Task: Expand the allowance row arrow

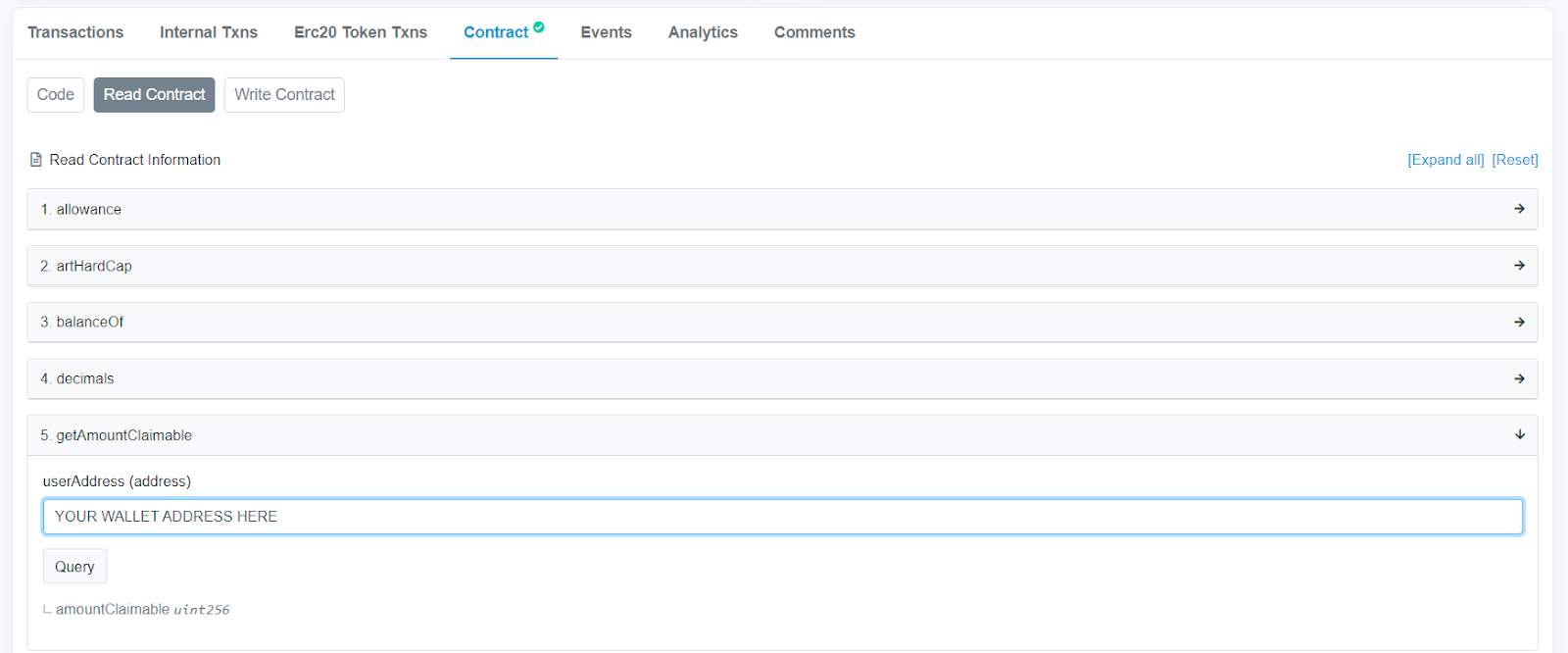Action: pos(1519,209)
